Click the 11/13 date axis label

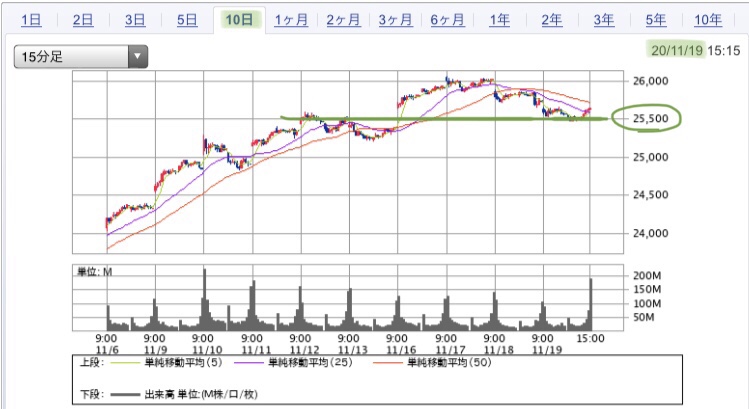[353, 350]
